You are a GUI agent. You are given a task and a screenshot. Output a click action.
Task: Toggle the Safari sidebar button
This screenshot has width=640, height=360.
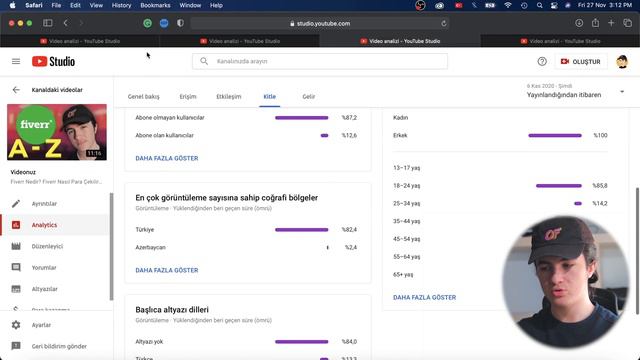(48, 23)
